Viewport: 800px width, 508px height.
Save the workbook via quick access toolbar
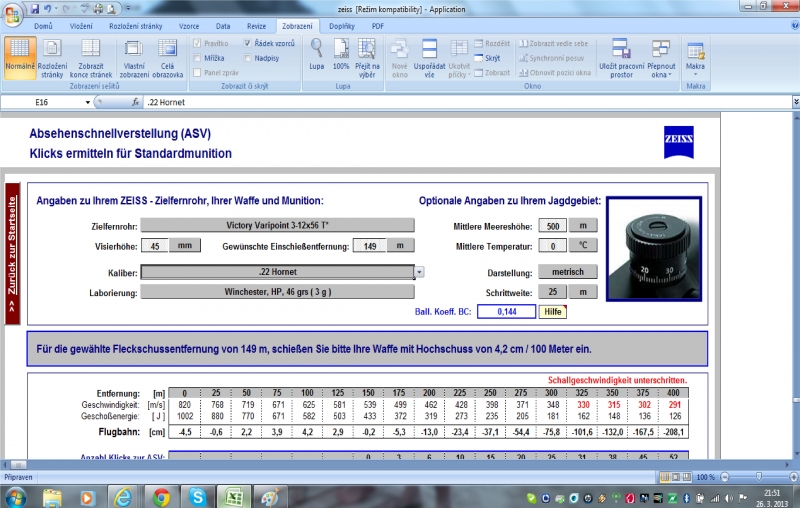click(35, 8)
